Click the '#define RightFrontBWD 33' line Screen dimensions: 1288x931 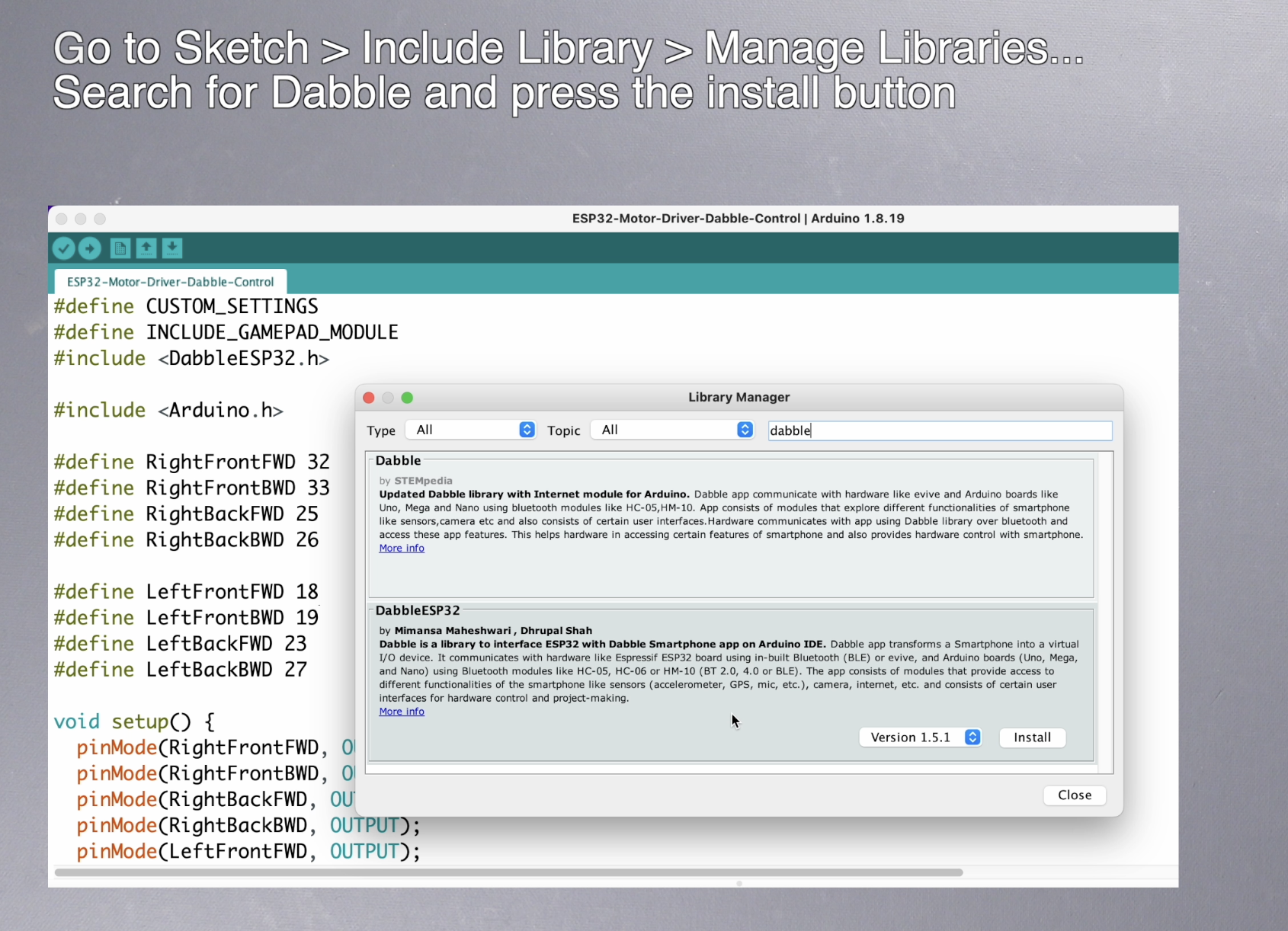(x=191, y=488)
